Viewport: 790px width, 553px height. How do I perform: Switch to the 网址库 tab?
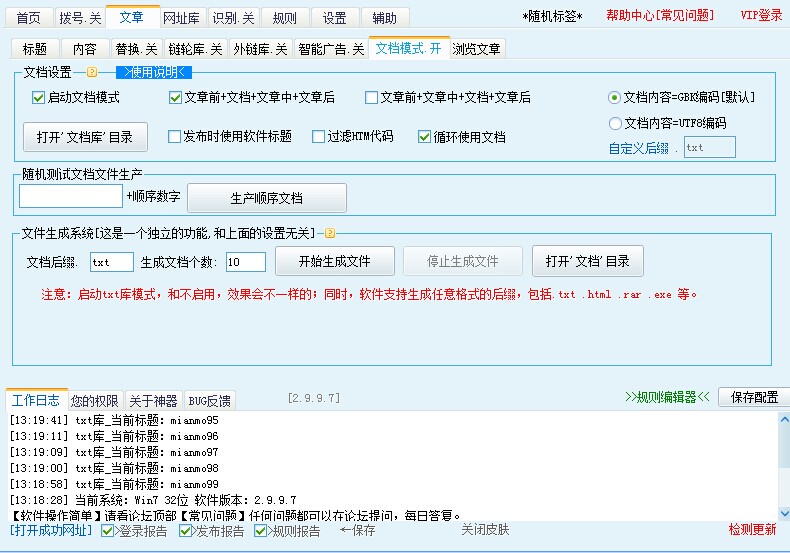181,18
